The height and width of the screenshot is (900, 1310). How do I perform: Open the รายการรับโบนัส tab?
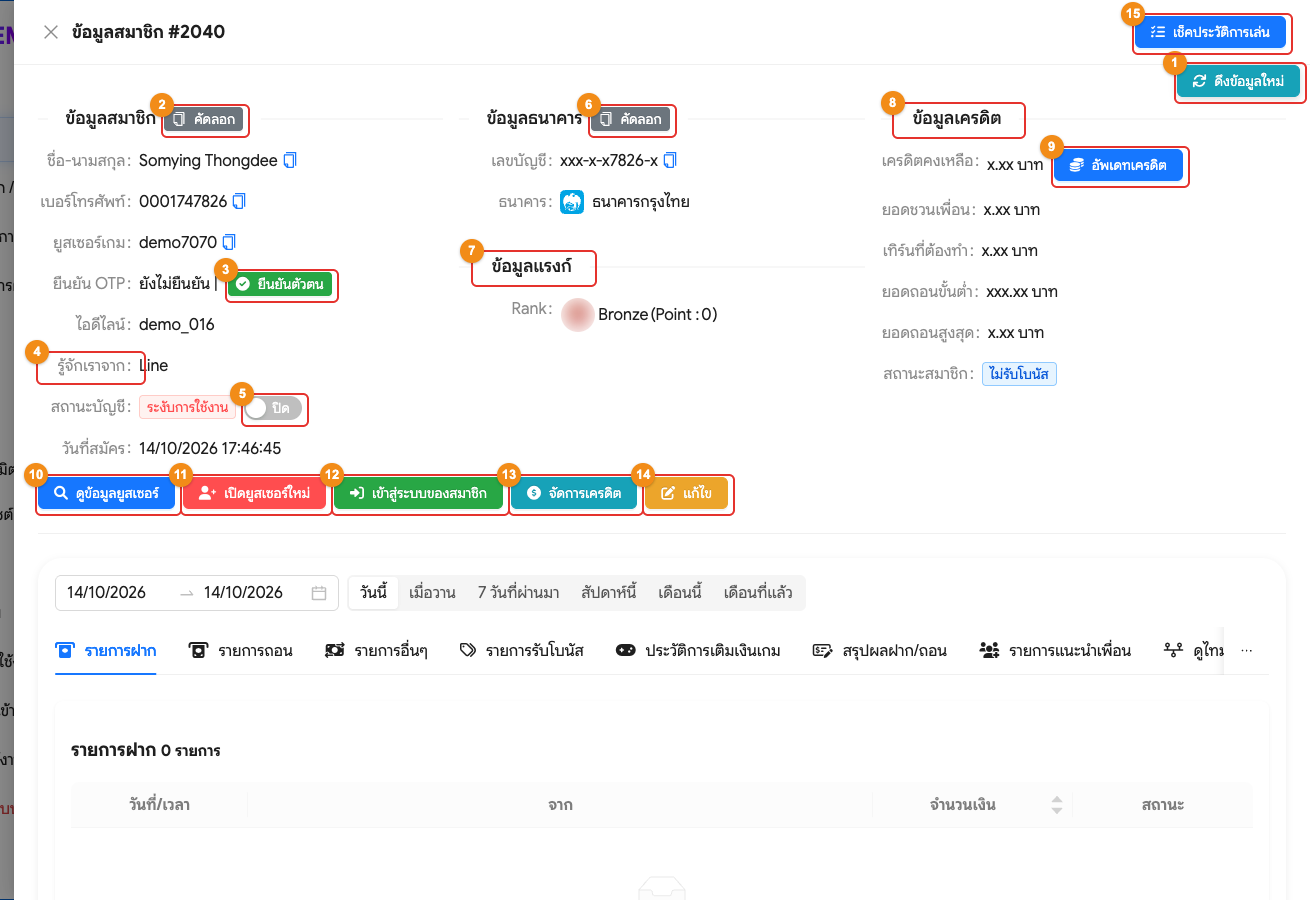click(522, 650)
